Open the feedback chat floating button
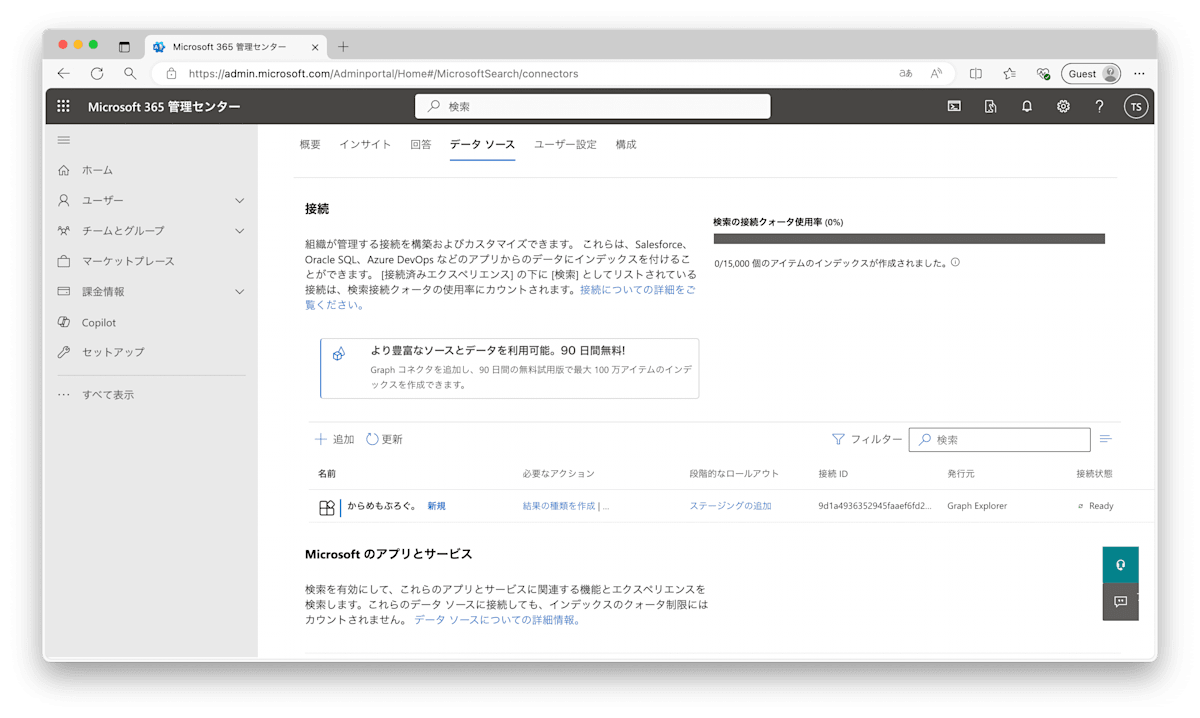Image resolution: width=1200 pixels, height=718 pixels. click(x=1120, y=602)
